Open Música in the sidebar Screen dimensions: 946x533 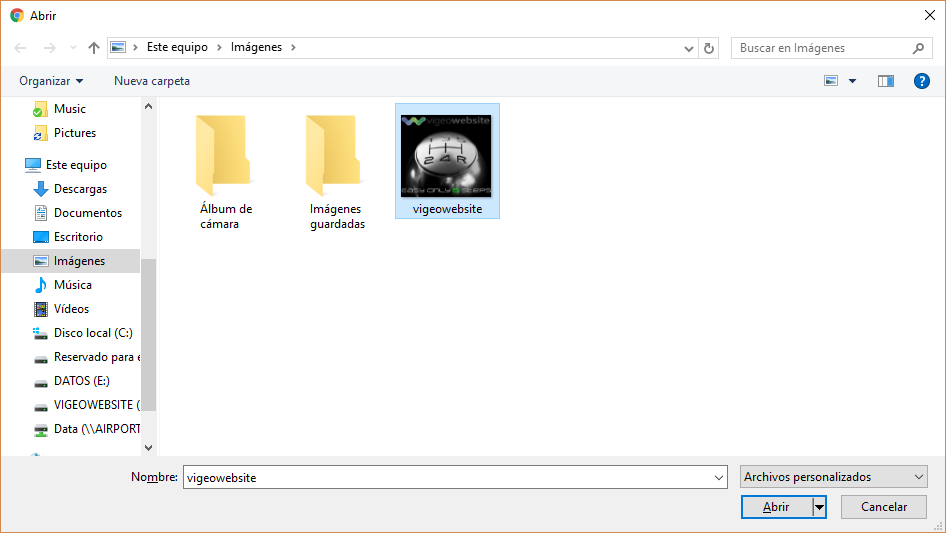tap(71, 285)
